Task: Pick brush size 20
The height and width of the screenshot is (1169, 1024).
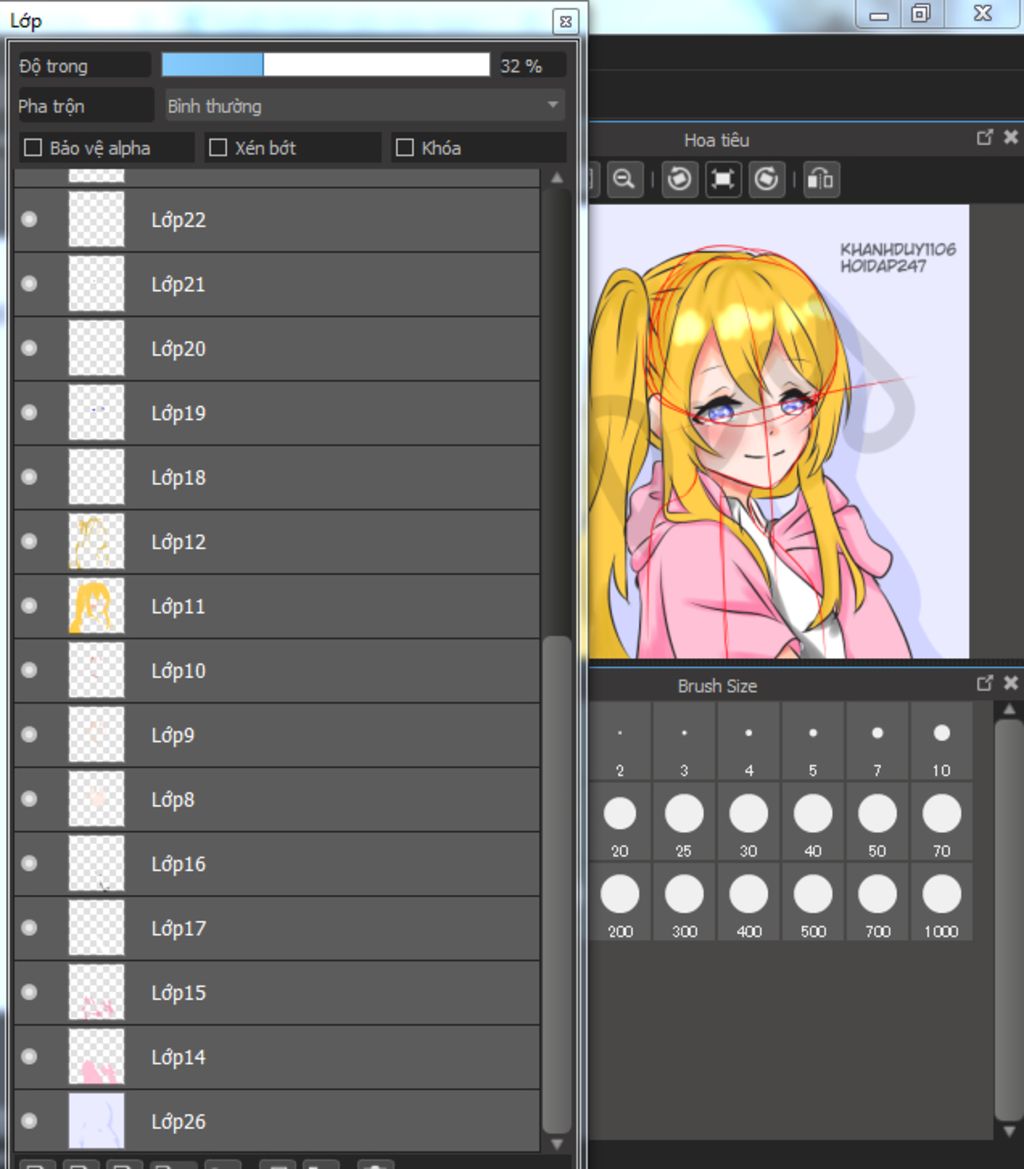Action: click(x=619, y=822)
